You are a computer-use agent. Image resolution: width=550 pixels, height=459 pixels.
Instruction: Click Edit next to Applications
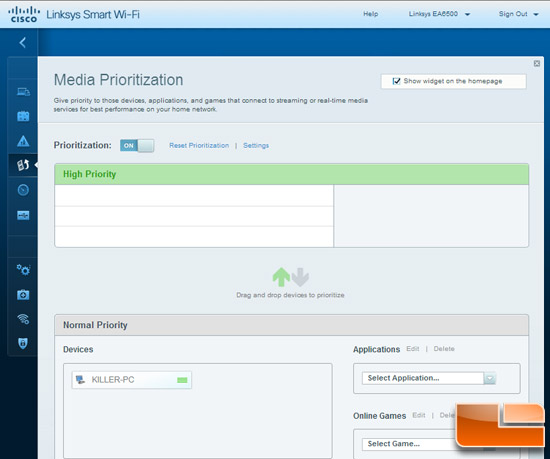[412, 349]
